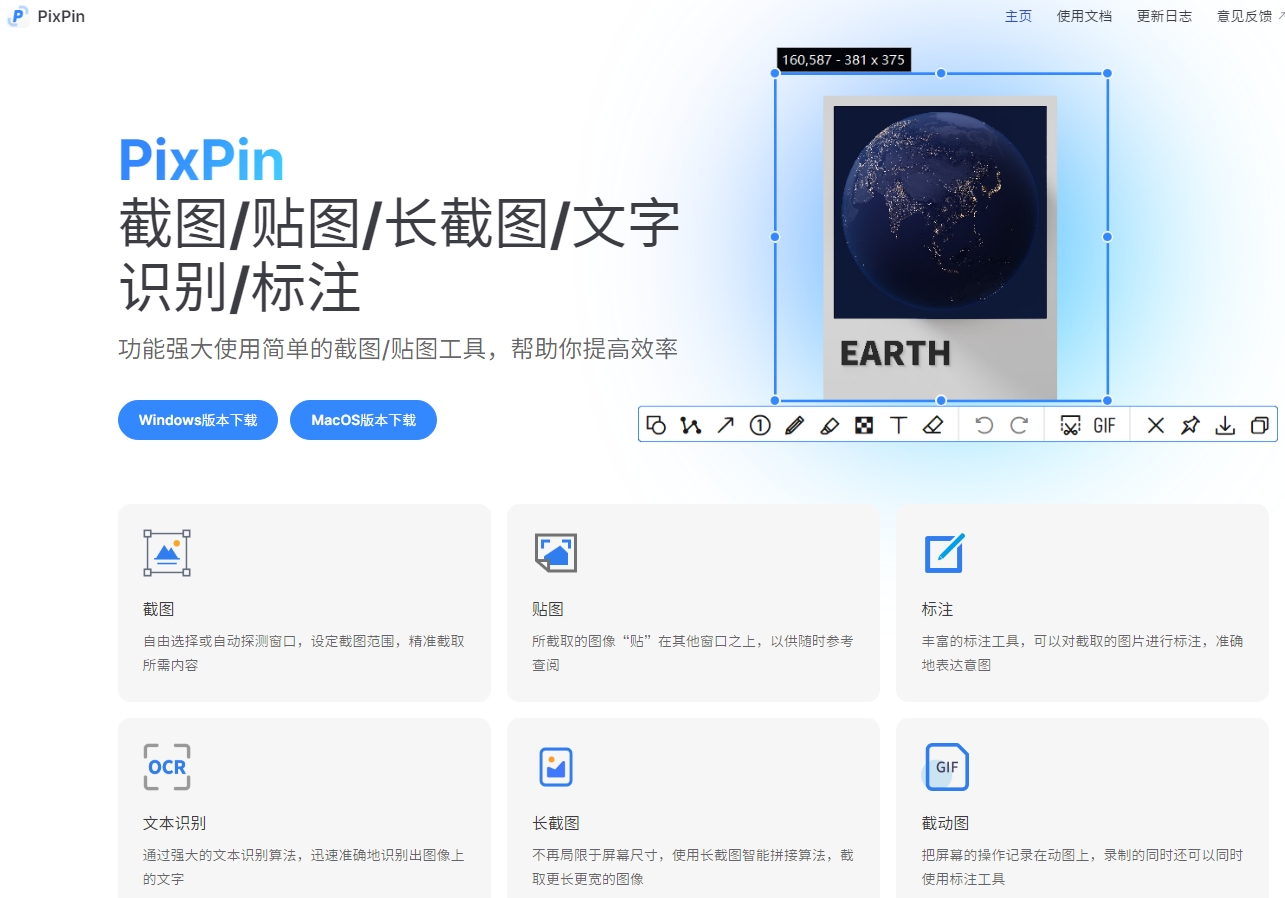Click the 丰富的标注工具 description text
Screen dimensions: 1285x898
click(1082, 653)
